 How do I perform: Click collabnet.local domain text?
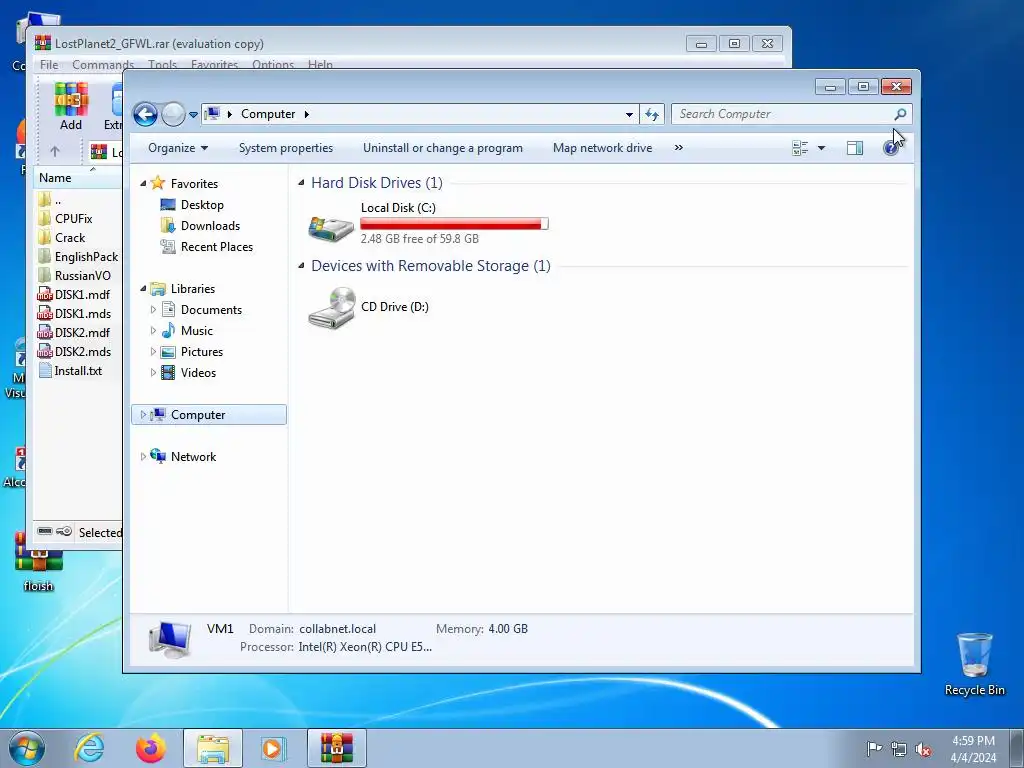[x=338, y=629]
